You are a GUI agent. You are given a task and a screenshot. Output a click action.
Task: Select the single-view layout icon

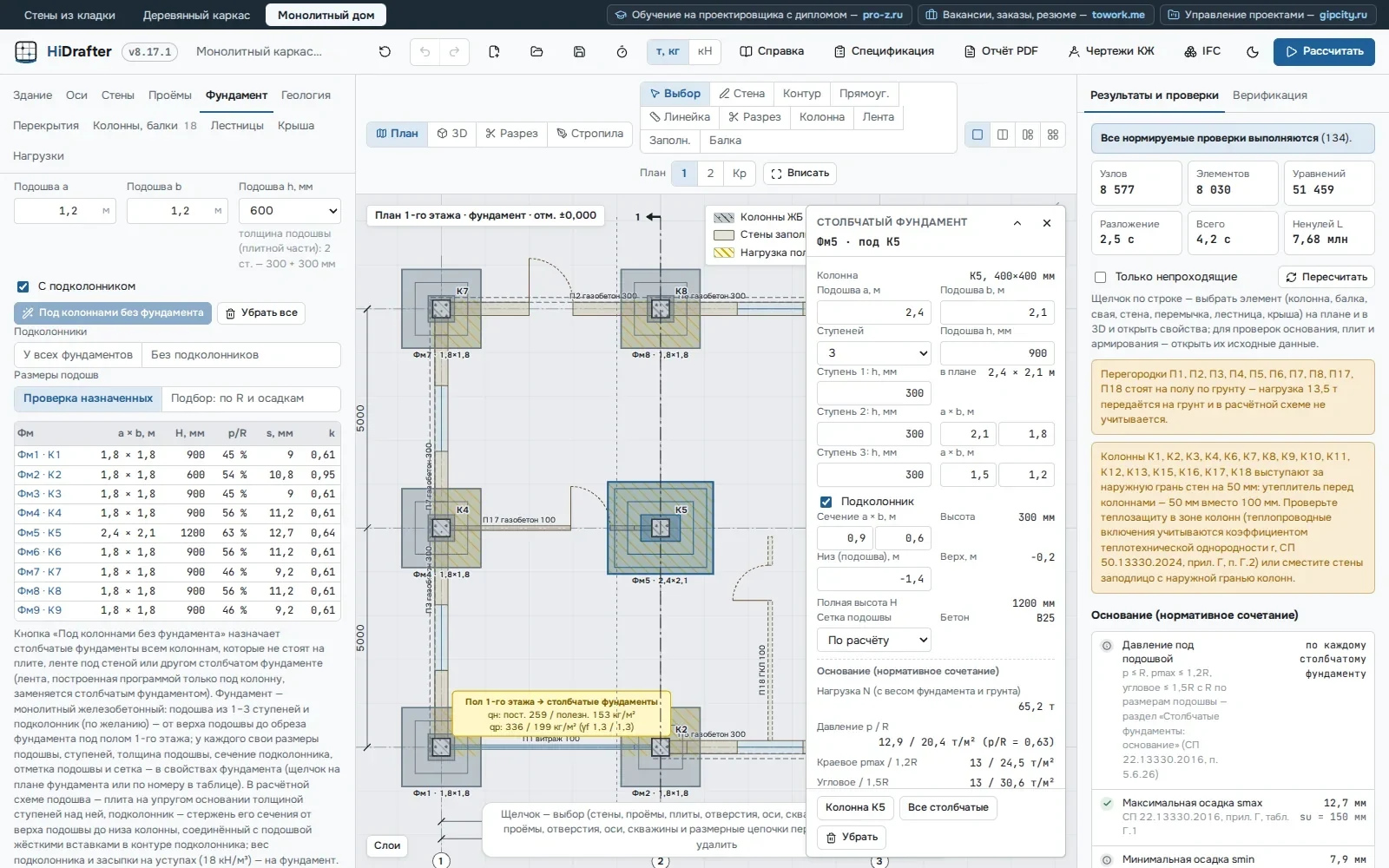pyautogui.click(x=978, y=135)
